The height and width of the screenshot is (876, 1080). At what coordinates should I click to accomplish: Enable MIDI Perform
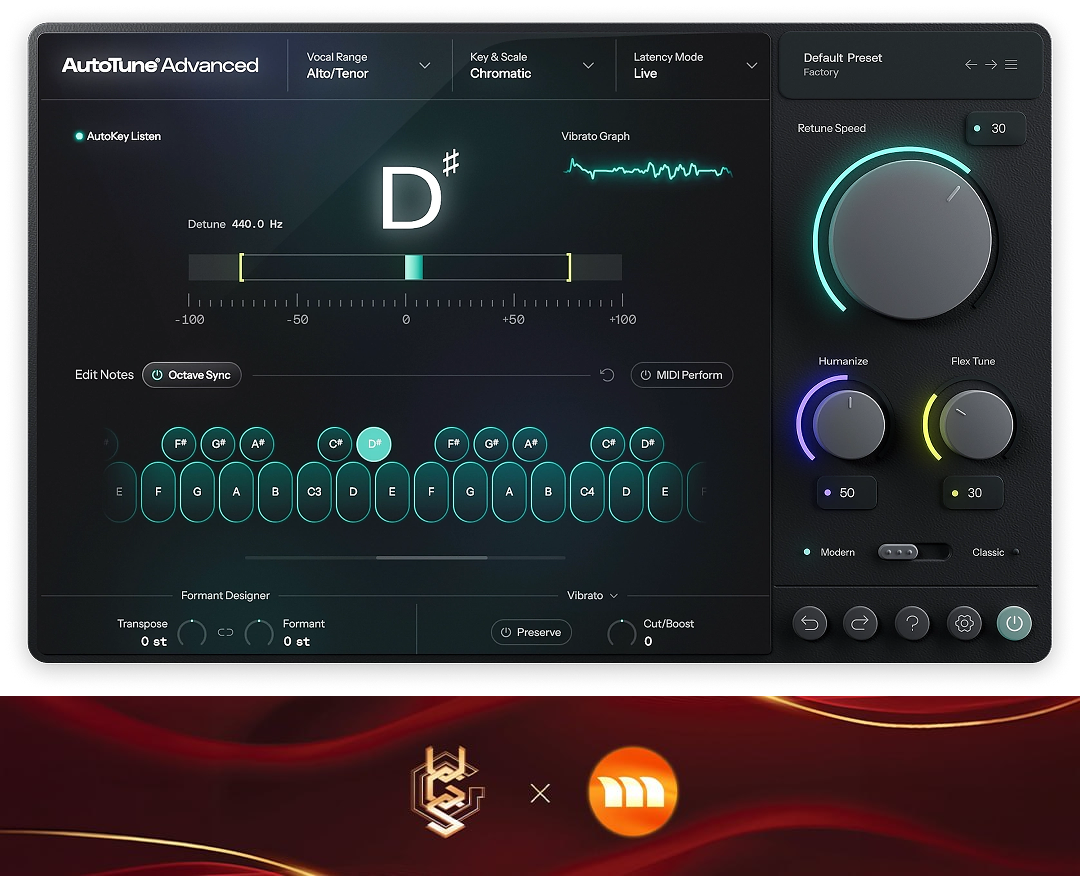click(681, 375)
